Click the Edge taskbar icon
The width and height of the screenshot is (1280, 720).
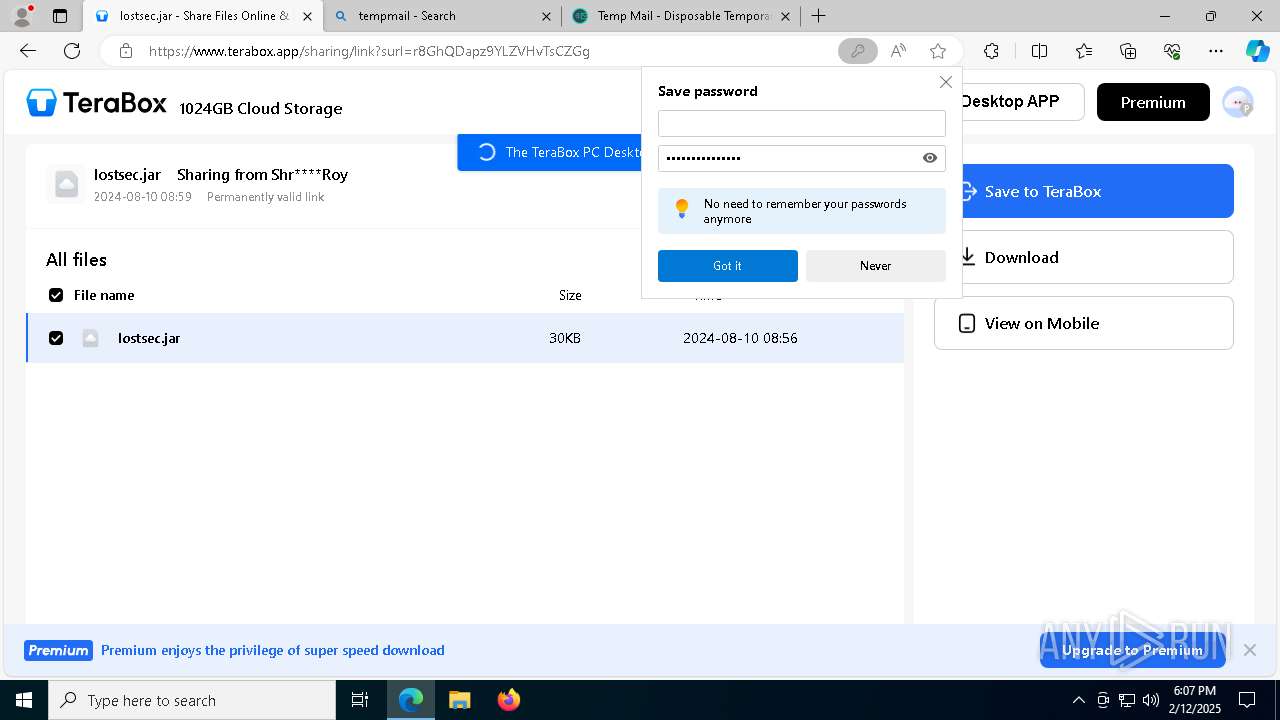(x=411, y=700)
